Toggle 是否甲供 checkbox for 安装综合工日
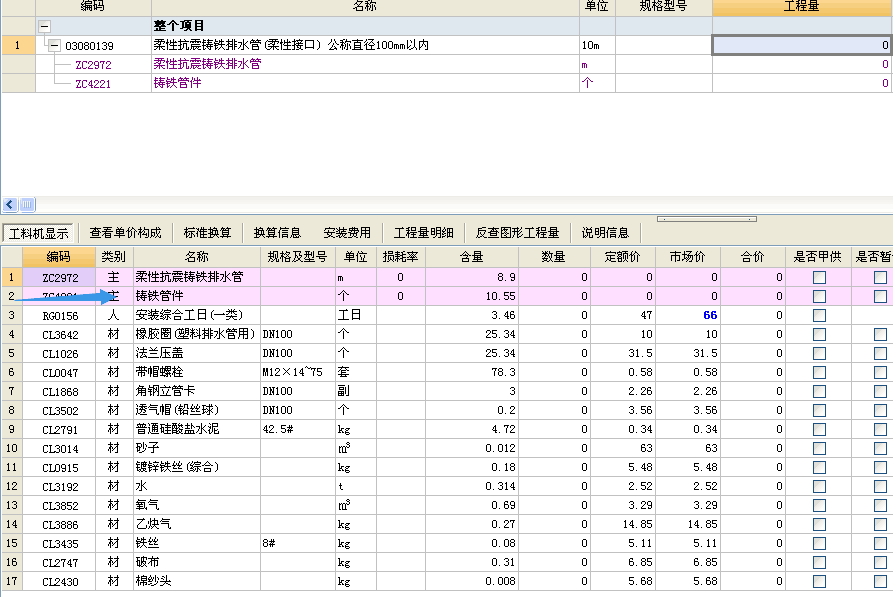Screen dimensions: 893x597 [x=819, y=315]
